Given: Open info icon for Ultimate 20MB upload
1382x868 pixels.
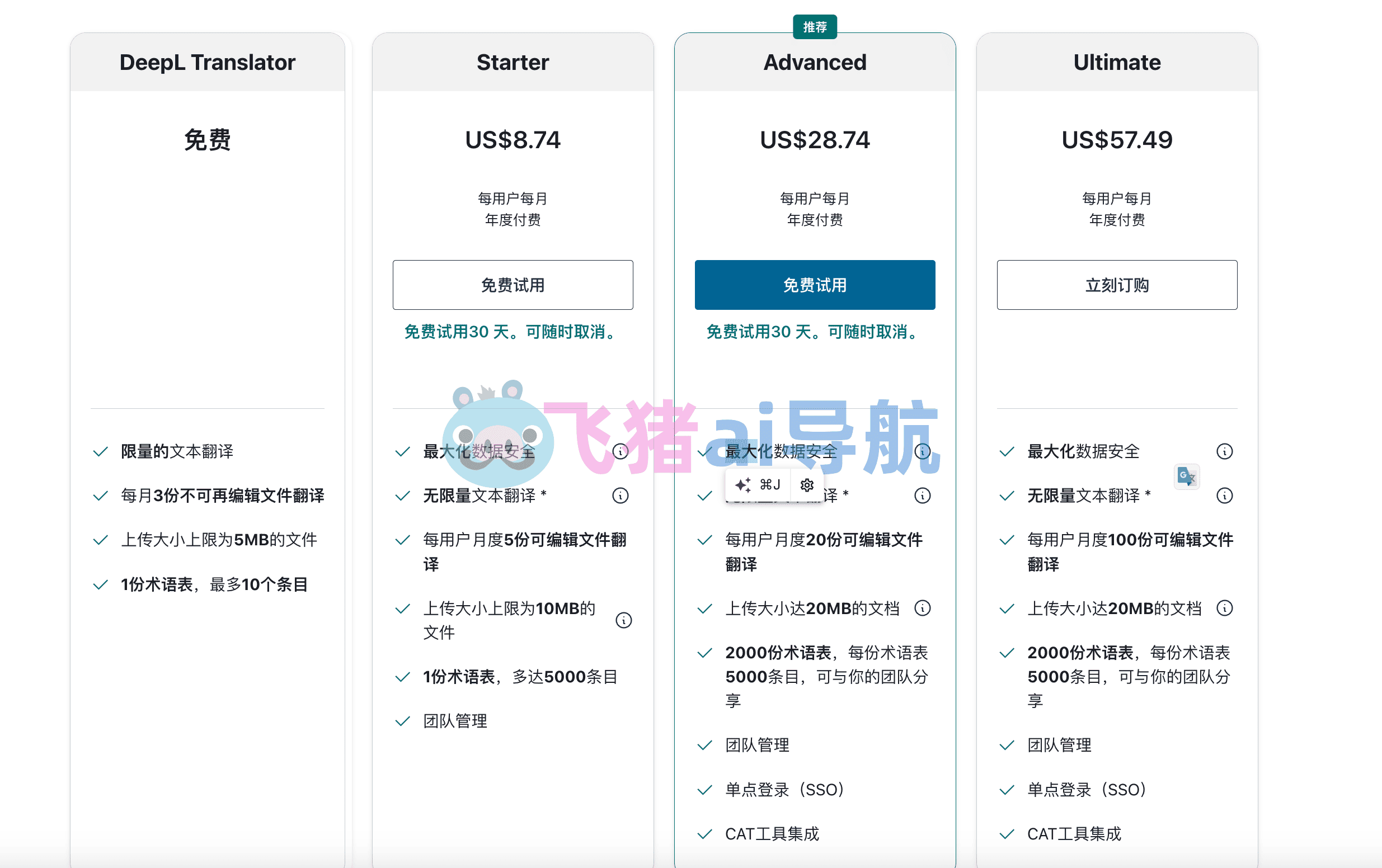Looking at the screenshot, I should tap(1225, 608).
